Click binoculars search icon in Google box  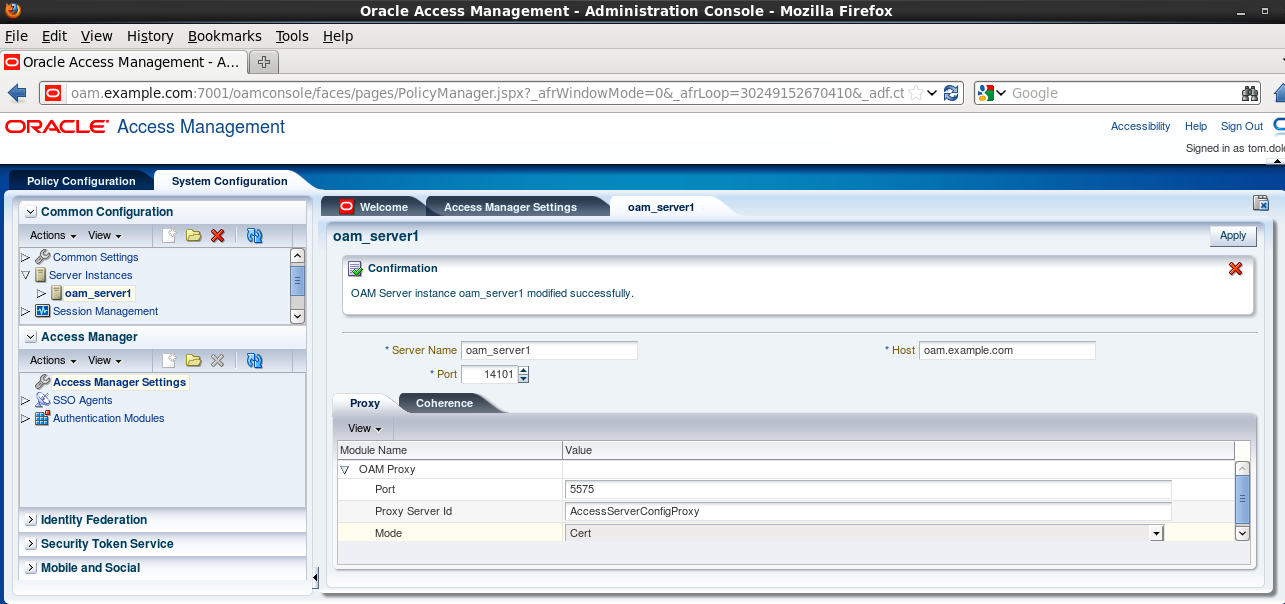point(1250,93)
